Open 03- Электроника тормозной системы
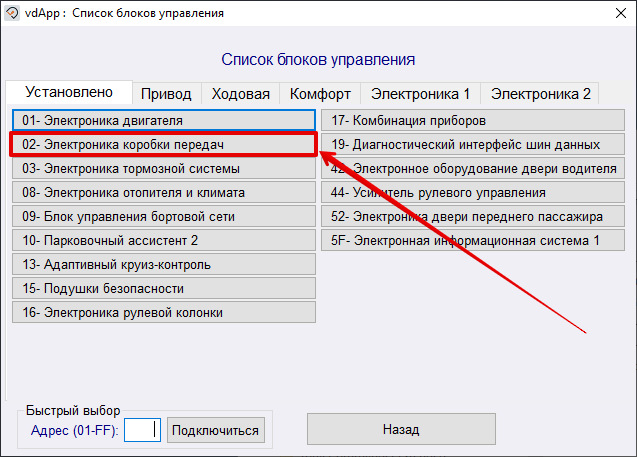The height and width of the screenshot is (457, 637). click(x=164, y=168)
